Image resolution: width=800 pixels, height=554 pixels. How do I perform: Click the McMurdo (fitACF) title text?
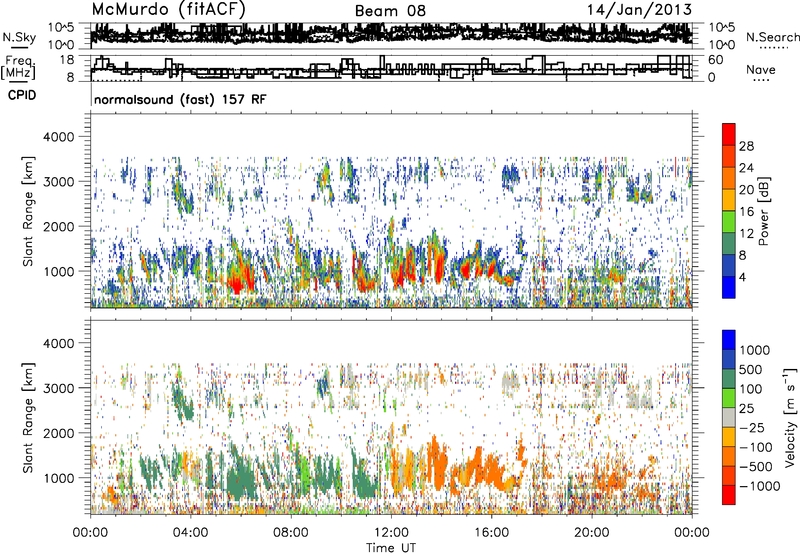pos(168,10)
